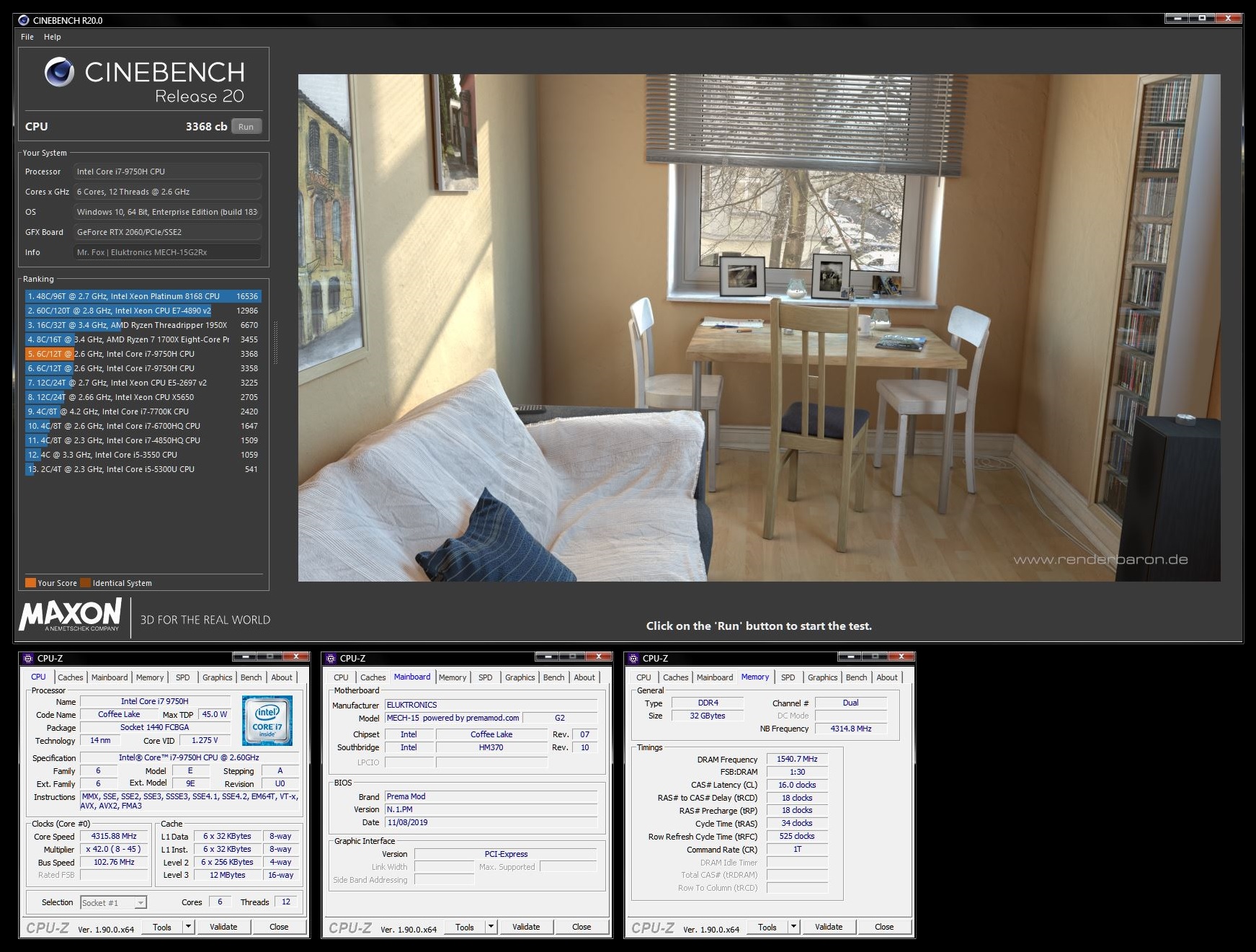Screen dimensions: 1256x952
Task: Click the Close button in the rightmost CPU-Z window
Action: pos(884,927)
